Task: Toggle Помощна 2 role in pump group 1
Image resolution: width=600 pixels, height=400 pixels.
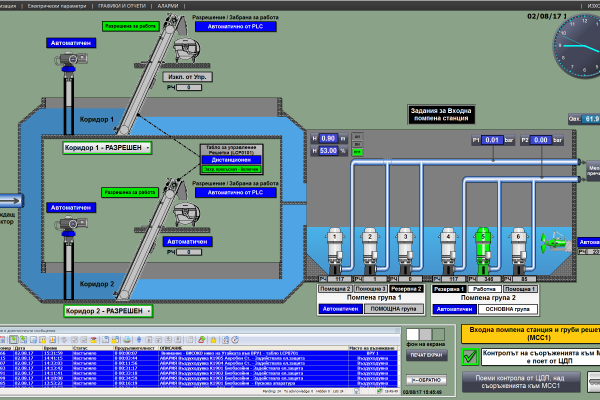Action: click(x=335, y=289)
